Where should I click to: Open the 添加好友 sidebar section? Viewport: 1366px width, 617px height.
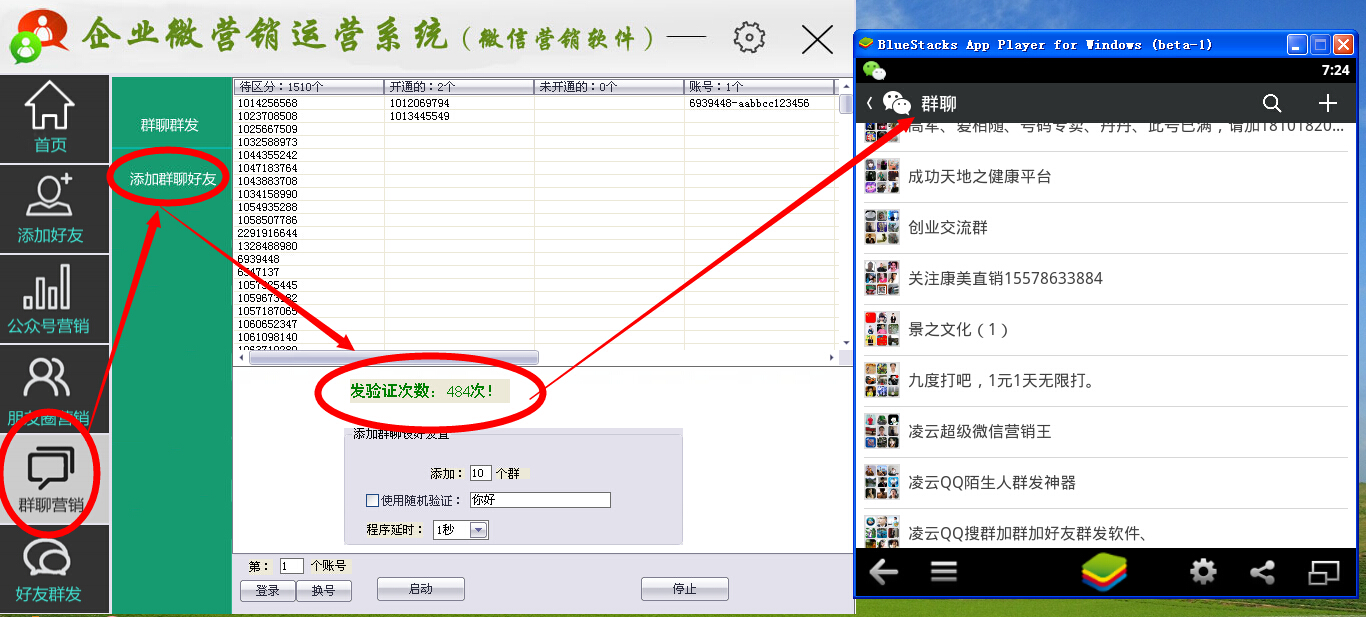coord(54,208)
